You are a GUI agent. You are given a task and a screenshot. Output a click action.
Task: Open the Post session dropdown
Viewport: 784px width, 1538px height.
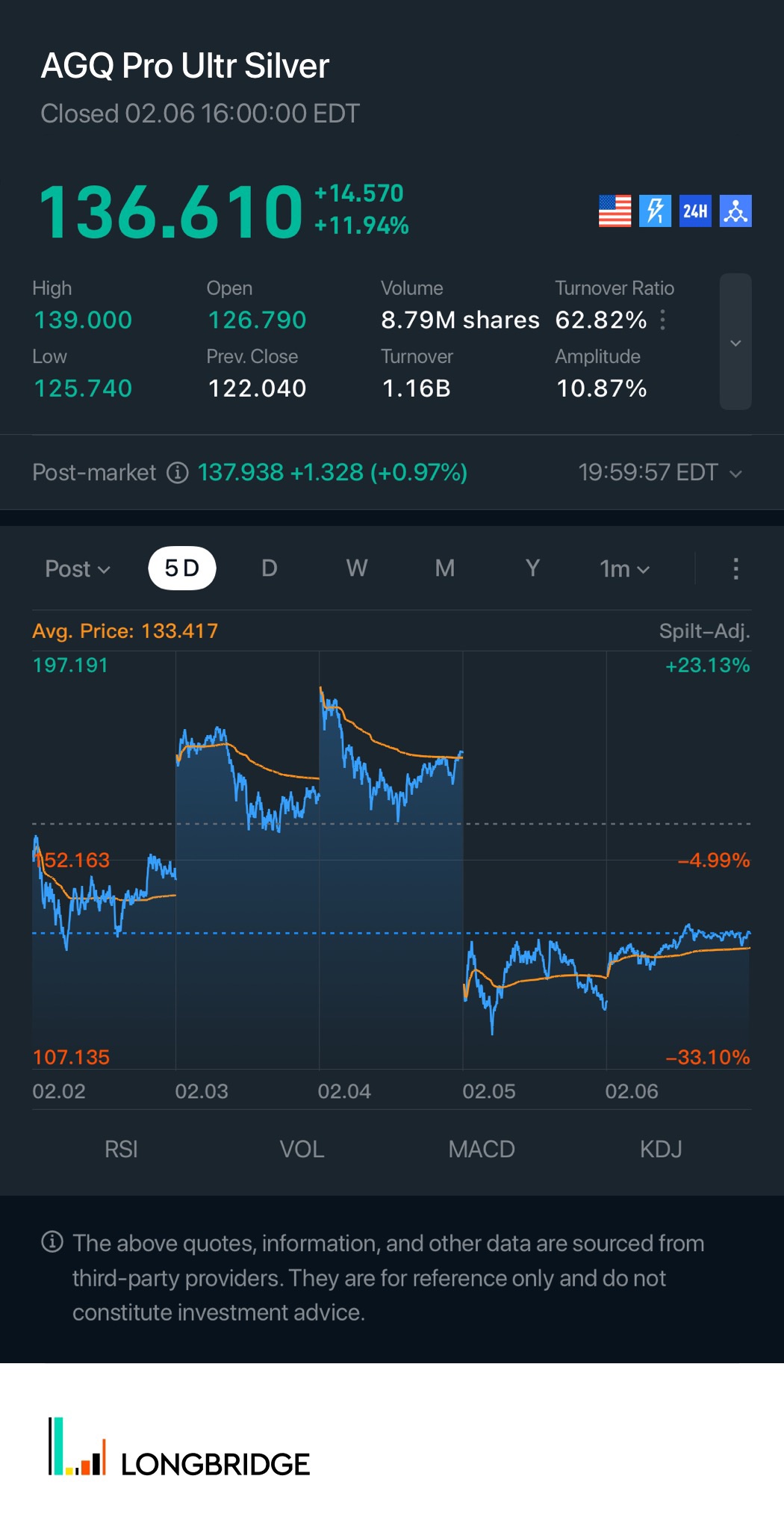[78, 569]
